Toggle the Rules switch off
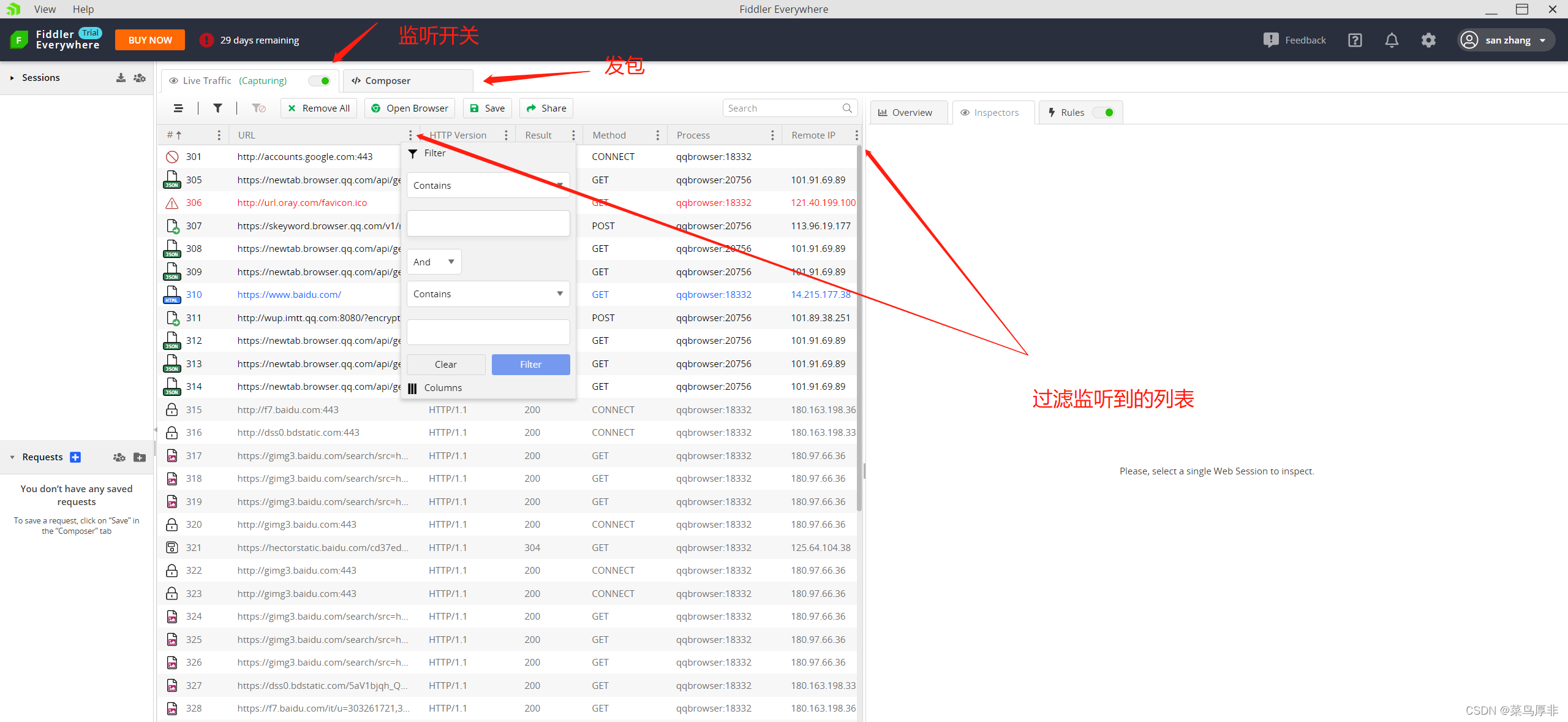The image size is (1568, 722). pos(1104,113)
